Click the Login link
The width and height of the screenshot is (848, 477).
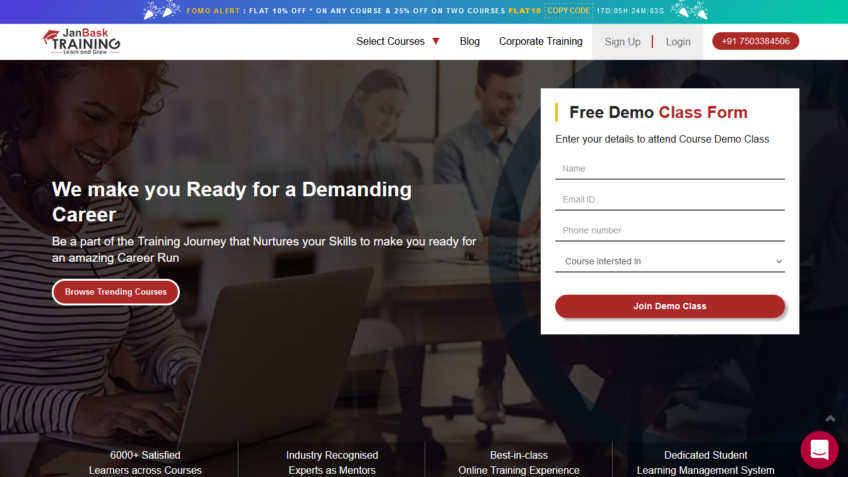tap(678, 42)
